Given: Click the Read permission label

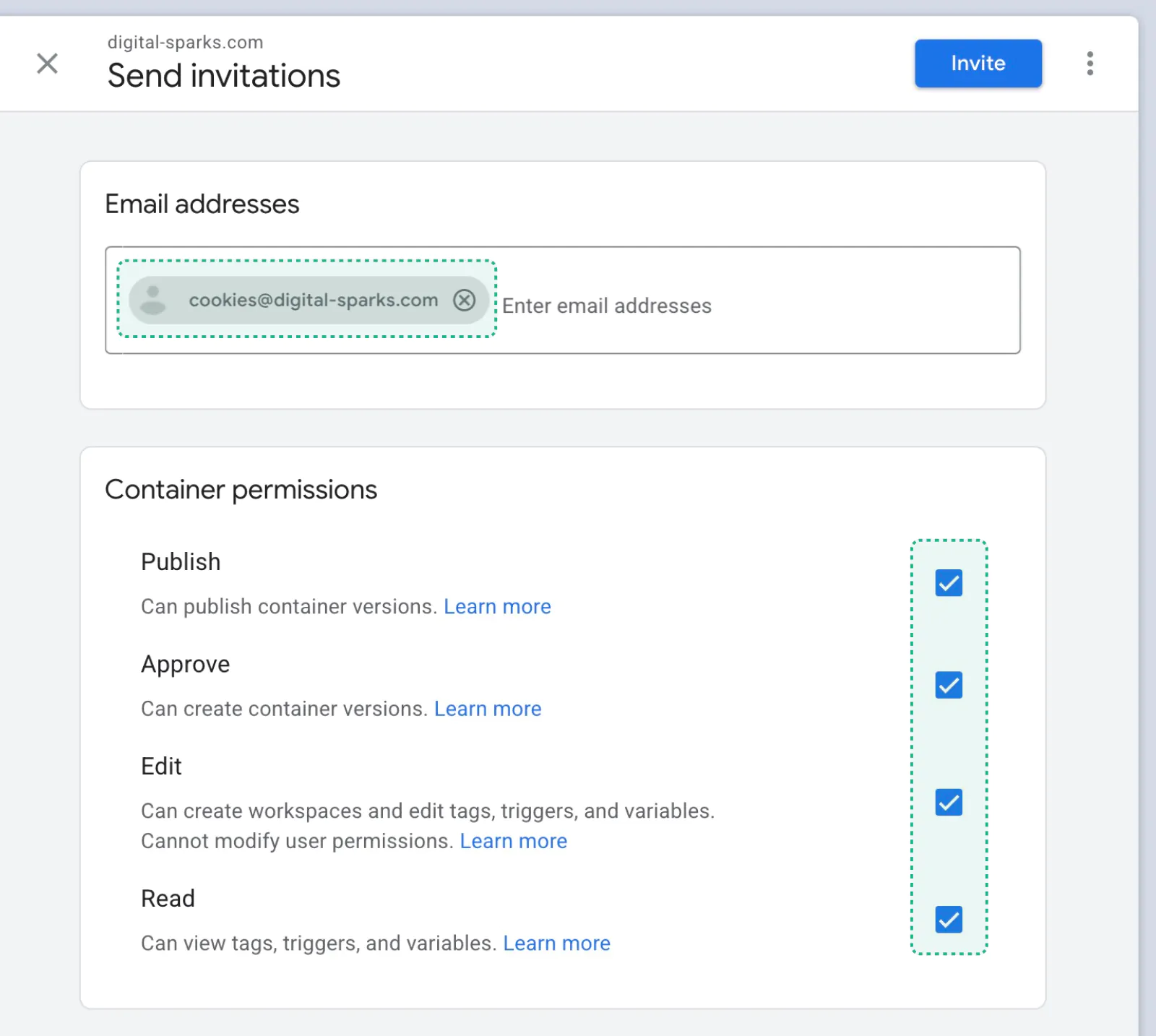Looking at the screenshot, I should tap(168, 899).
